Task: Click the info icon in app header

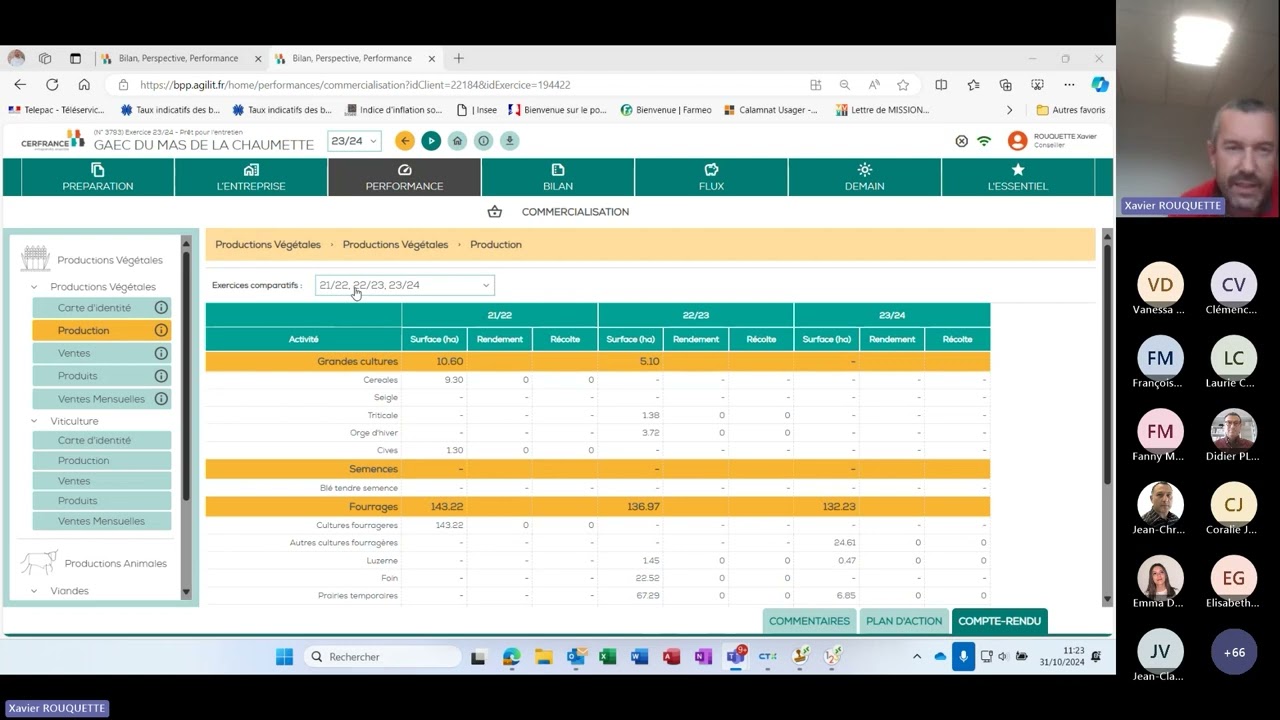Action: (x=483, y=141)
